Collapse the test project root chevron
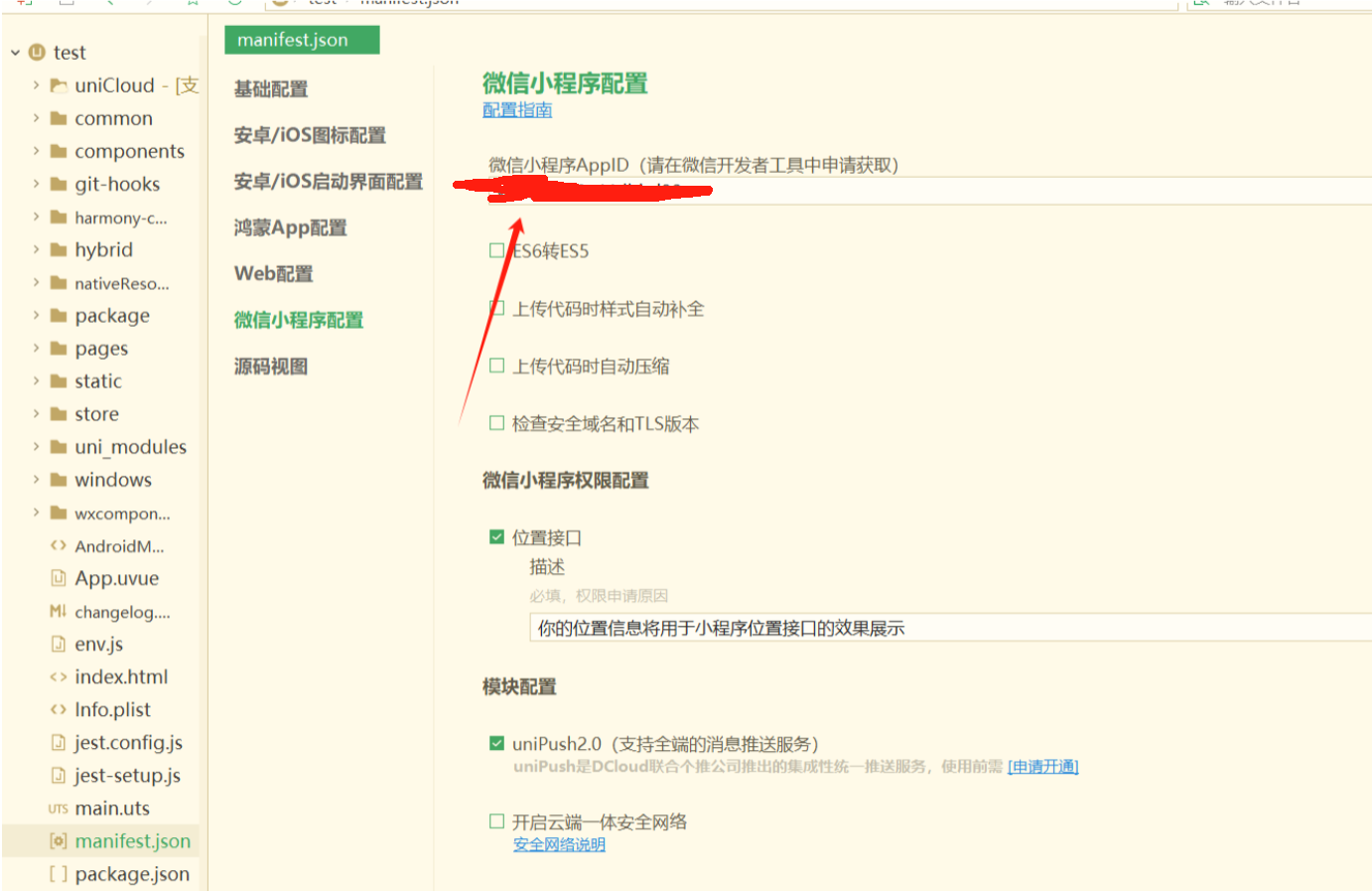The width and height of the screenshot is (1372, 891). point(15,52)
